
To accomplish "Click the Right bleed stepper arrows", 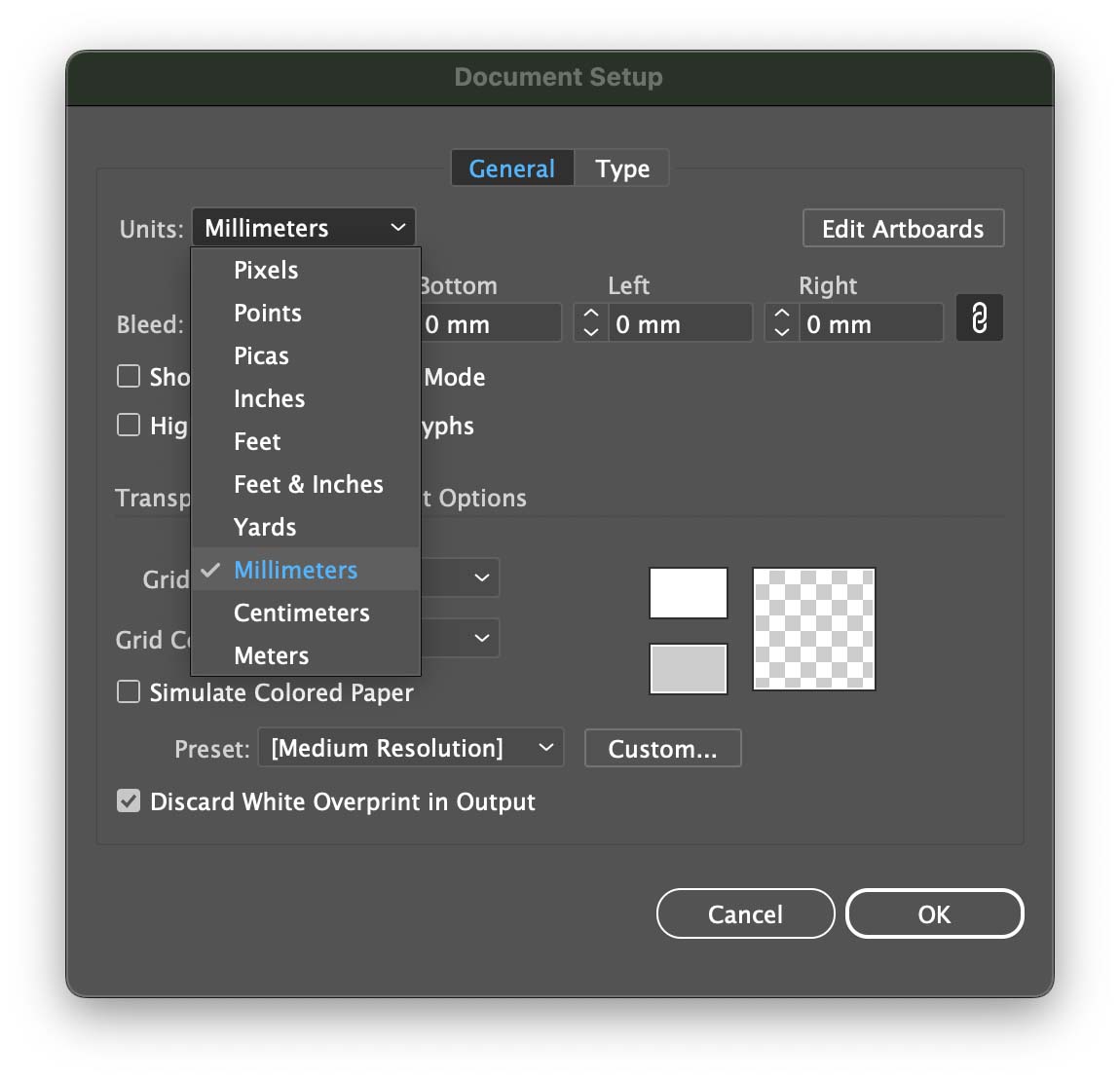I will (781, 322).
